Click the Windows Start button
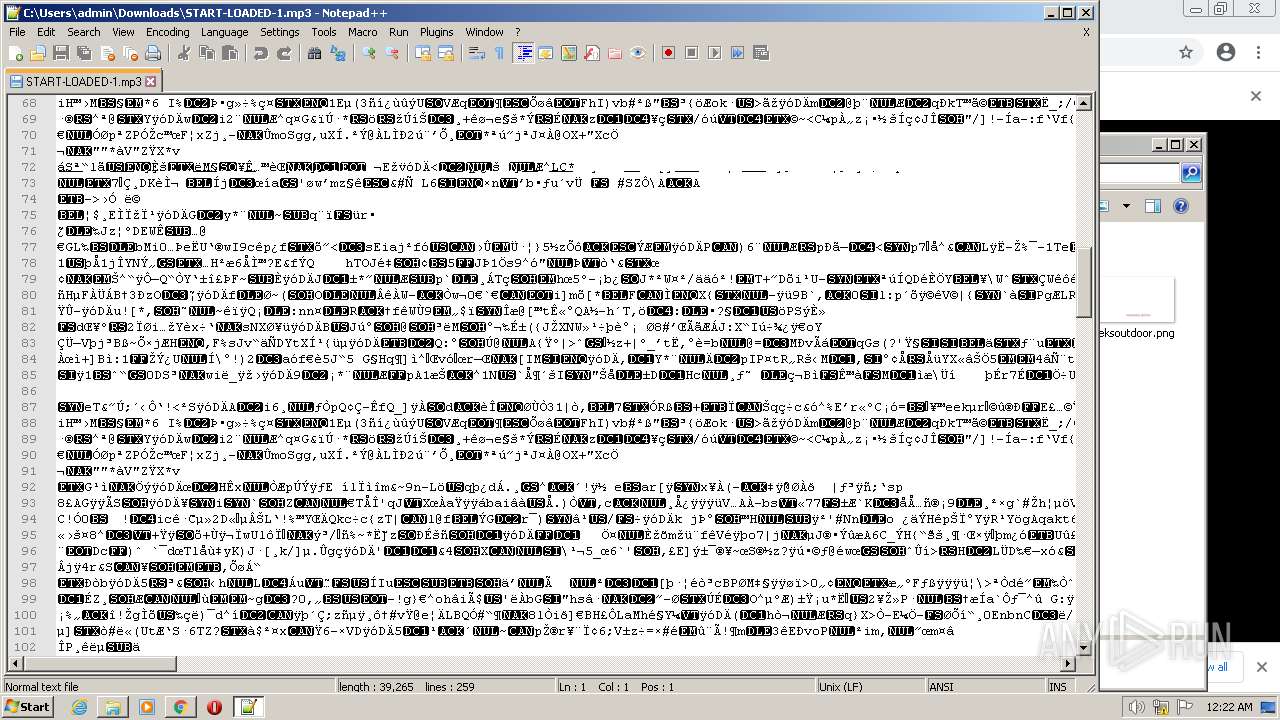 click(x=27, y=707)
